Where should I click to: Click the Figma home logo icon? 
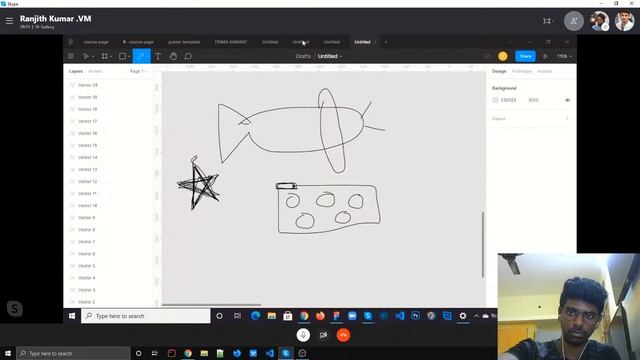pos(71,42)
